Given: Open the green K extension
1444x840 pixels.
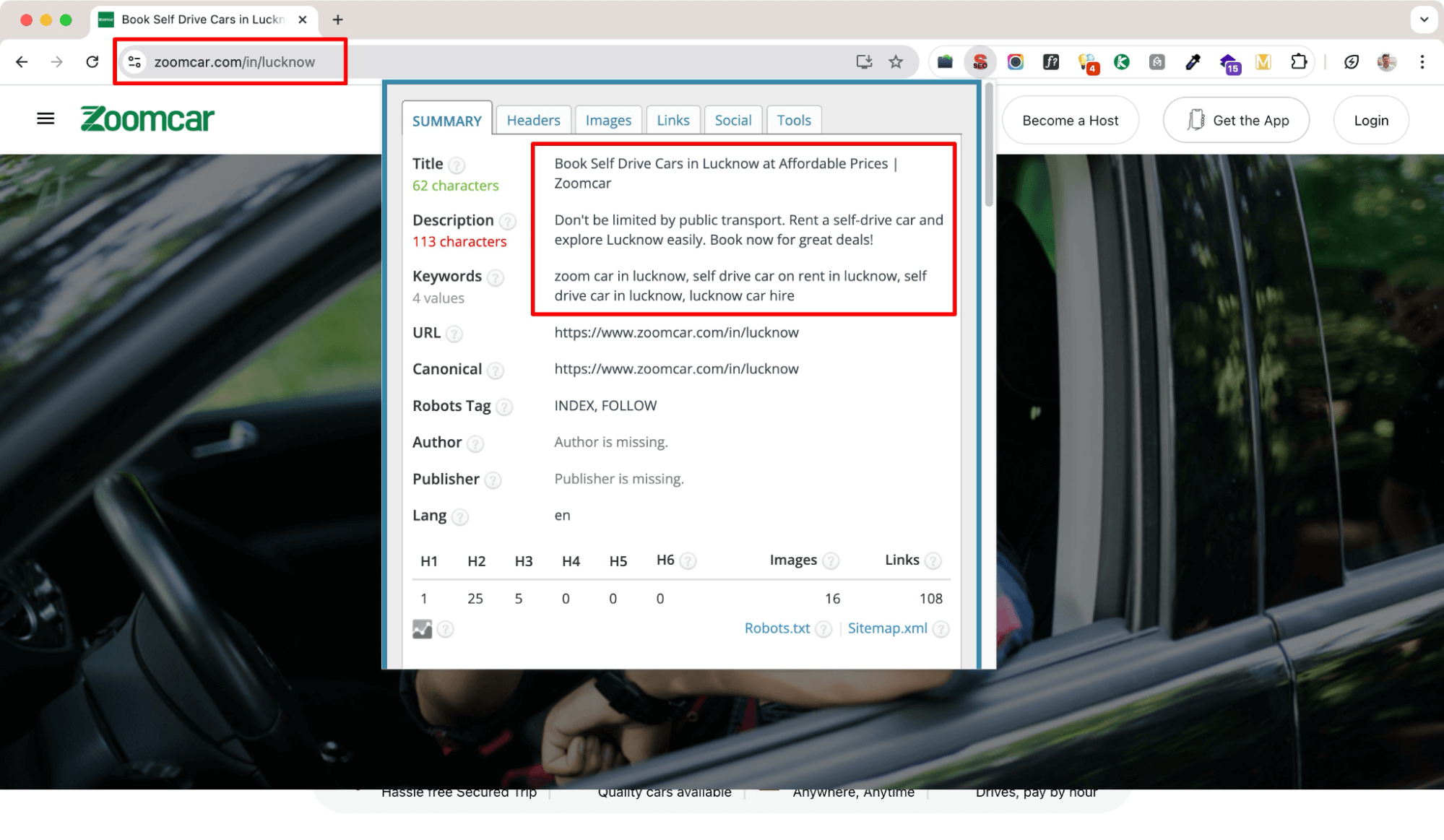Looking at the screenshot, I should 1122,62.
